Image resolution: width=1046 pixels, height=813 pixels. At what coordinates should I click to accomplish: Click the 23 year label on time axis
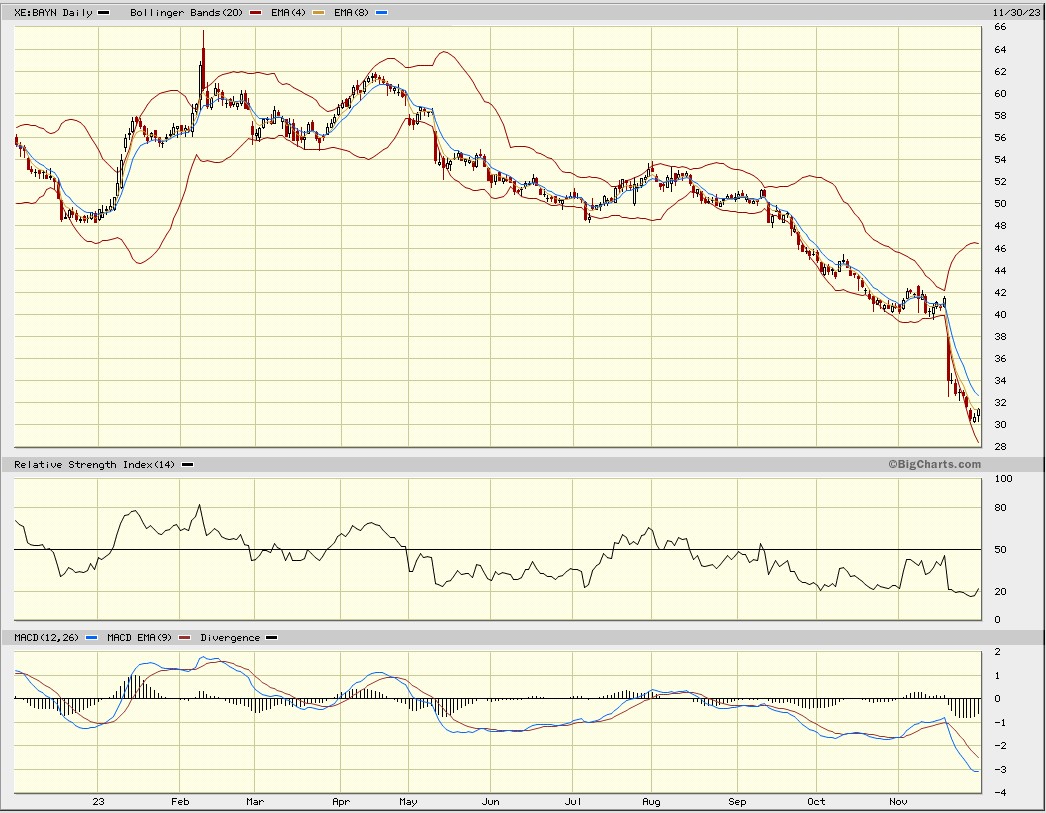[x=98, y=802]
